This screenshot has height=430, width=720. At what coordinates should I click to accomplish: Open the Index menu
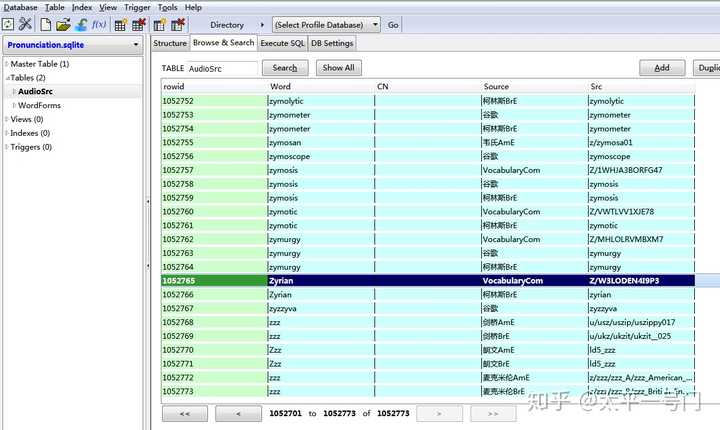(x=82, y=7)
